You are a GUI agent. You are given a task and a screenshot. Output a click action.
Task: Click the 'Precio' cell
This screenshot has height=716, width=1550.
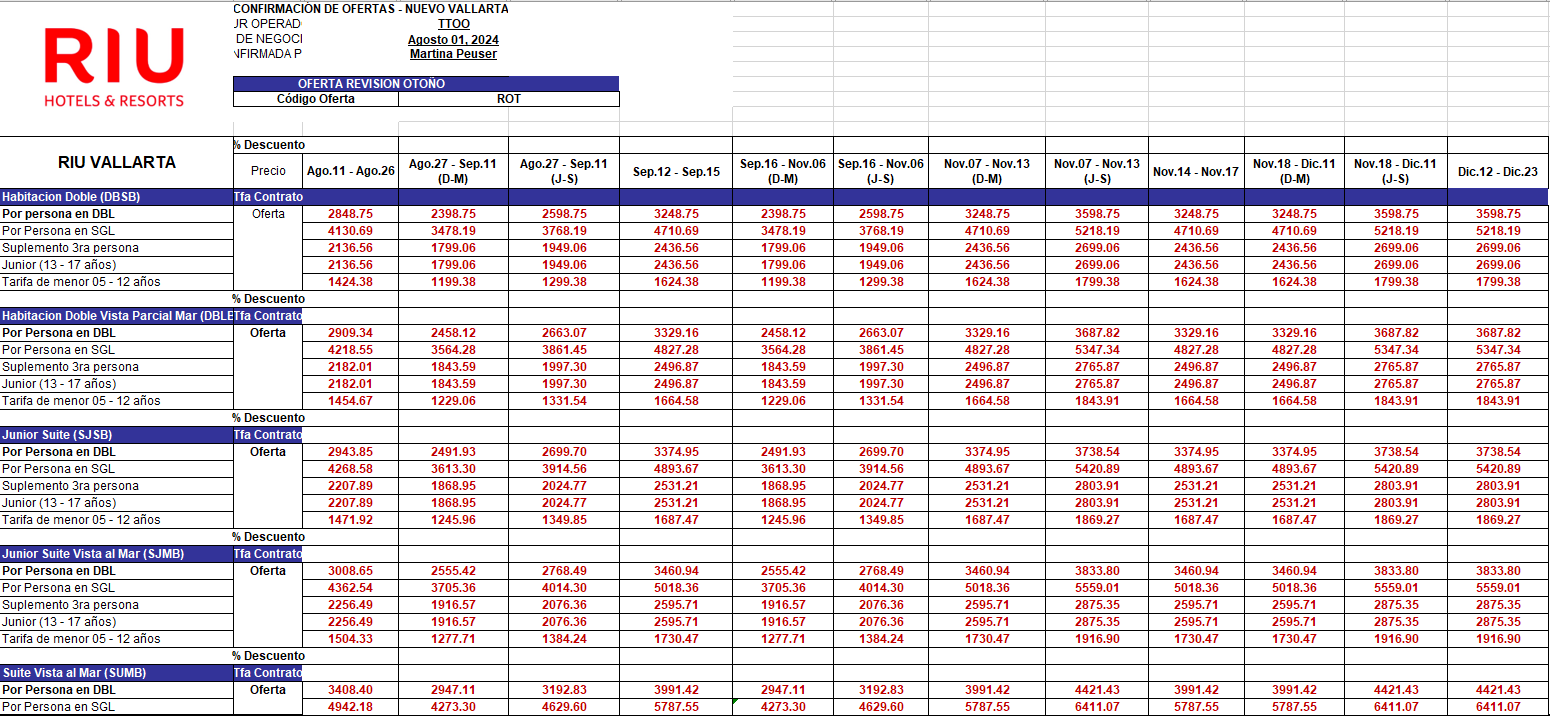pyautogui.click(x=268, y=171)
